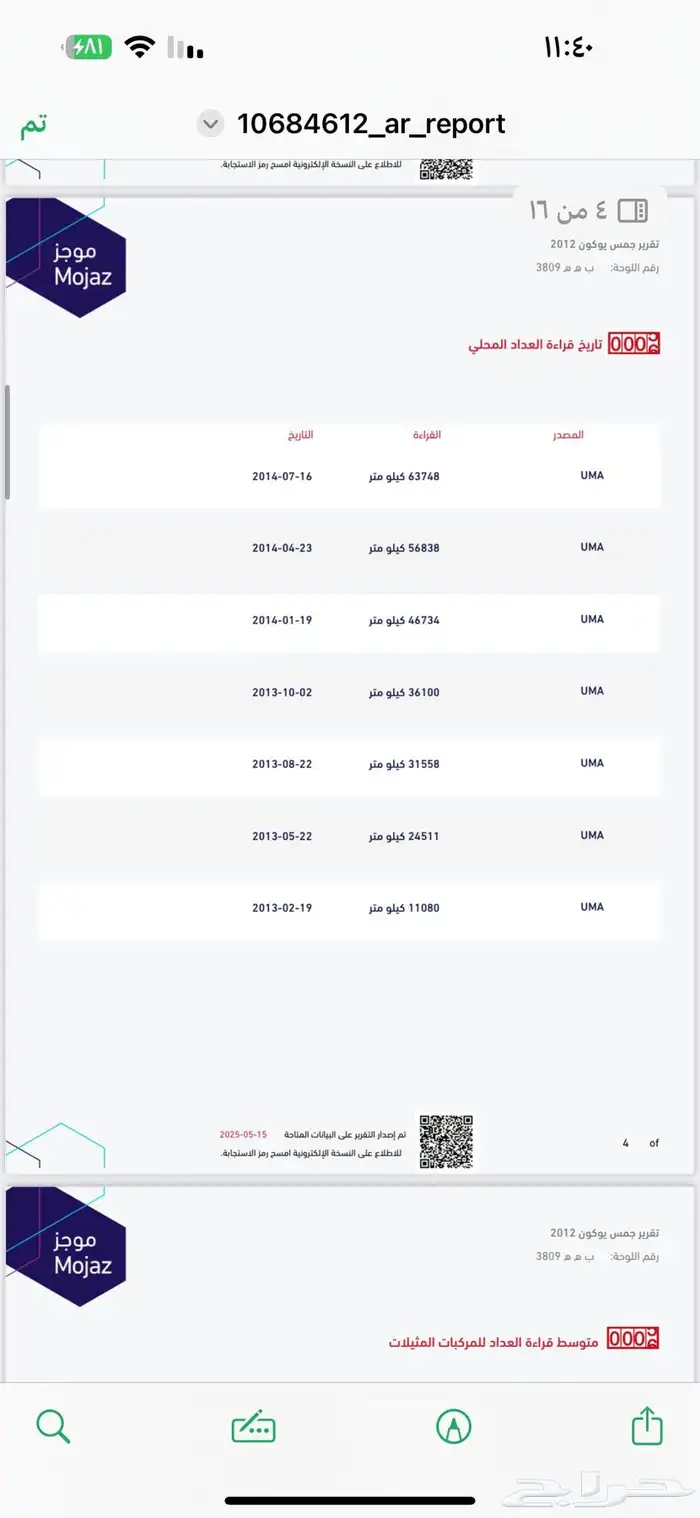This screenshot has height=1518, width=700.
Task: Tap the Mojaz logo on the next page
Action: point(67,1247)
